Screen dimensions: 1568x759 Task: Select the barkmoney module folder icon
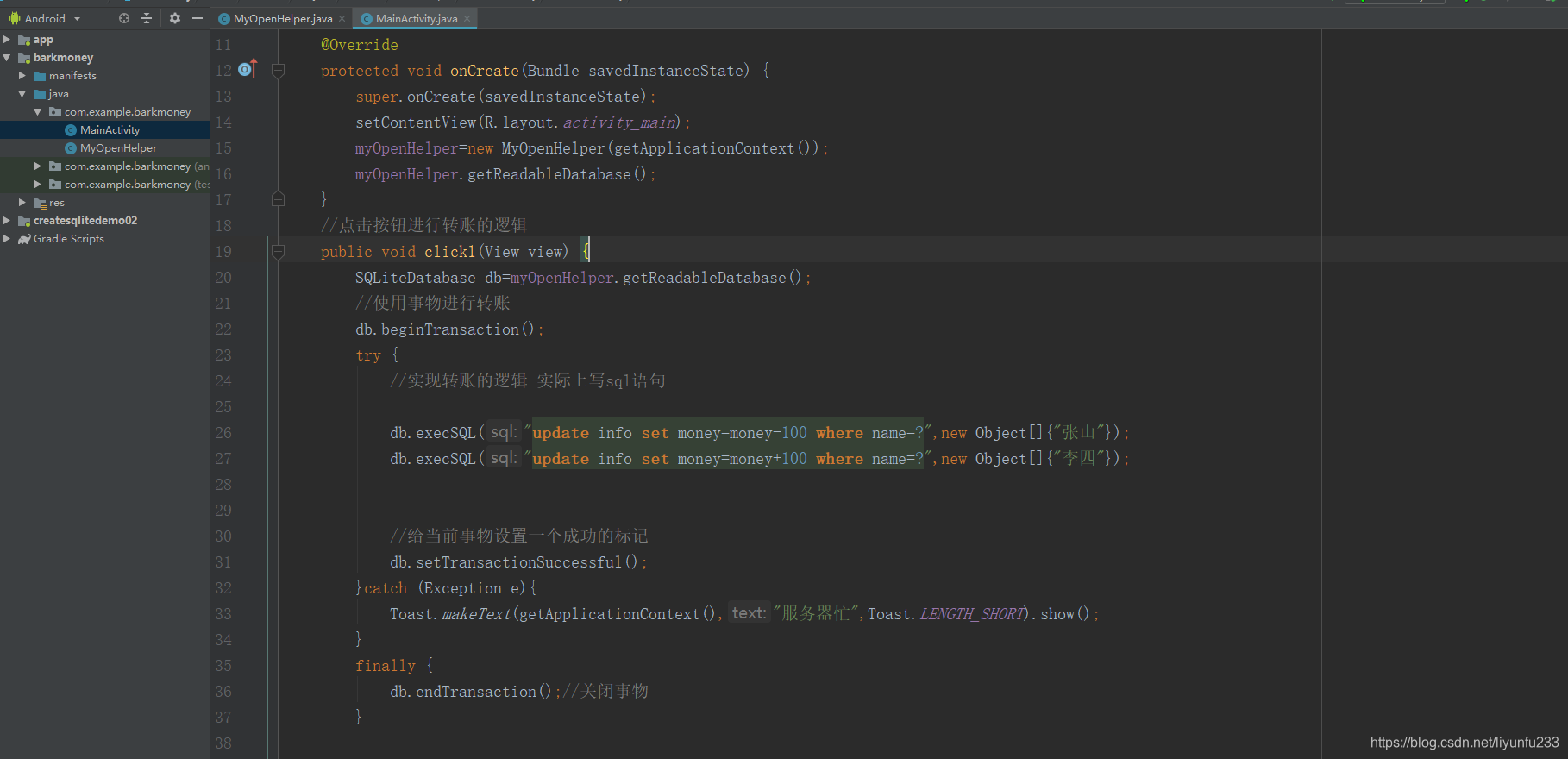coord(24,59)
